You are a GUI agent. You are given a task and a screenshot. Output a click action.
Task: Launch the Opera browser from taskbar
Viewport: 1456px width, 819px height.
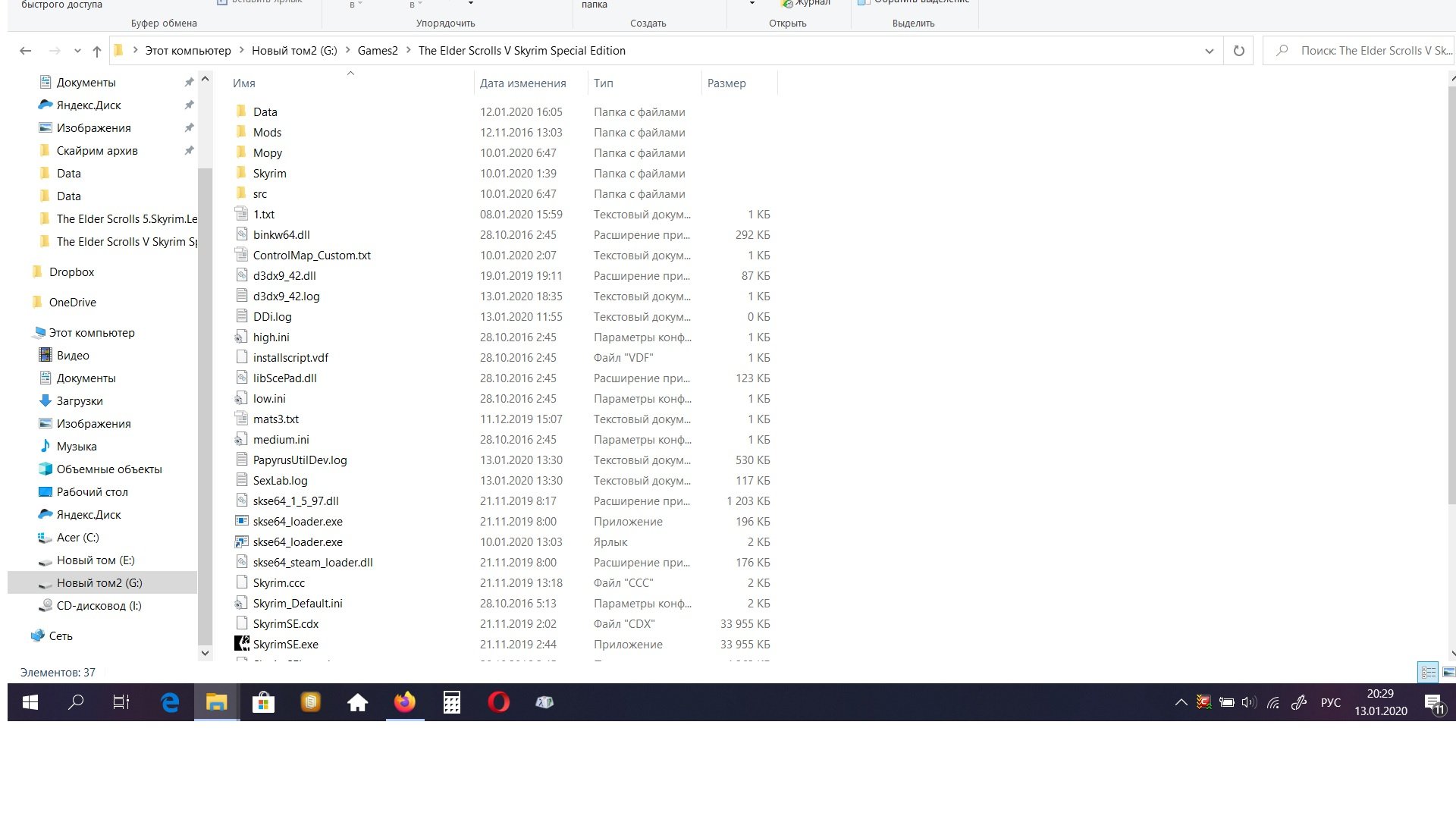point(498,702)
